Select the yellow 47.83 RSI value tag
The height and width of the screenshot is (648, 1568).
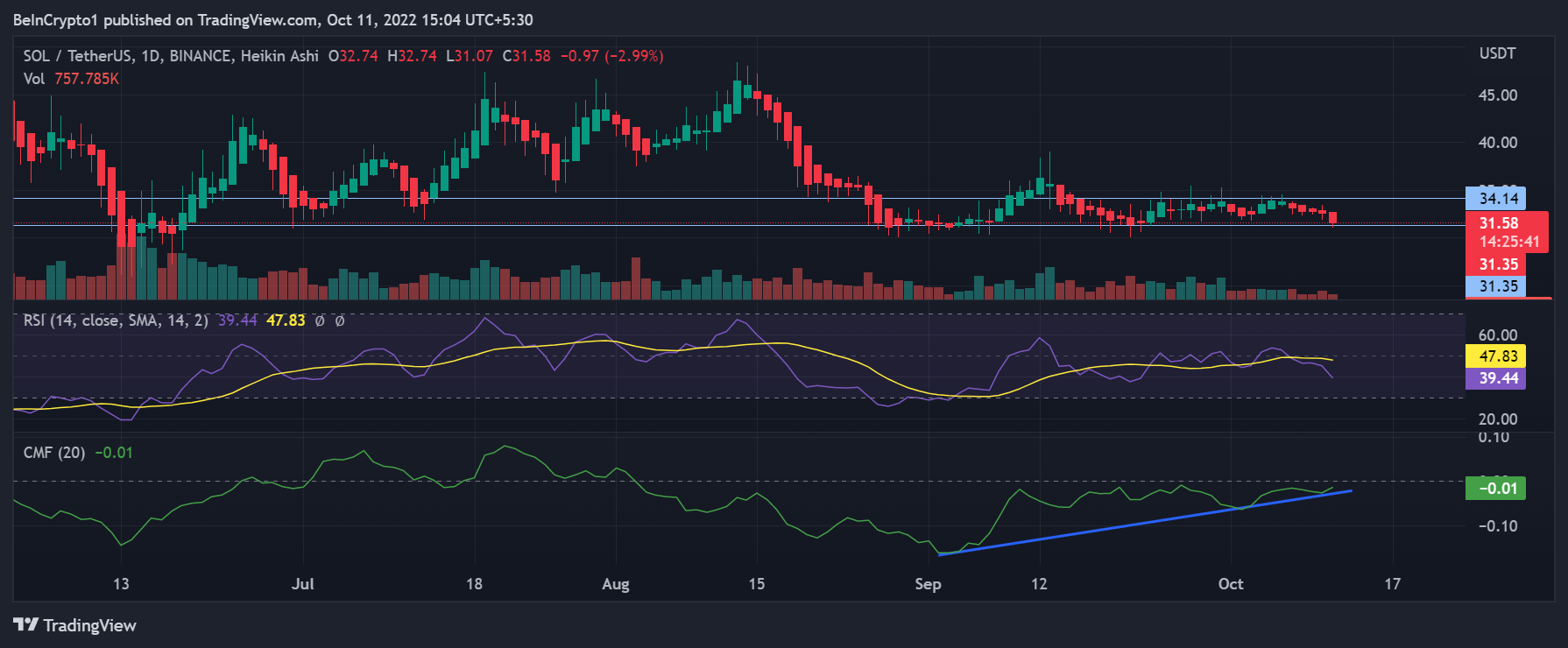pyautogui.click(x=1496, y=356)
